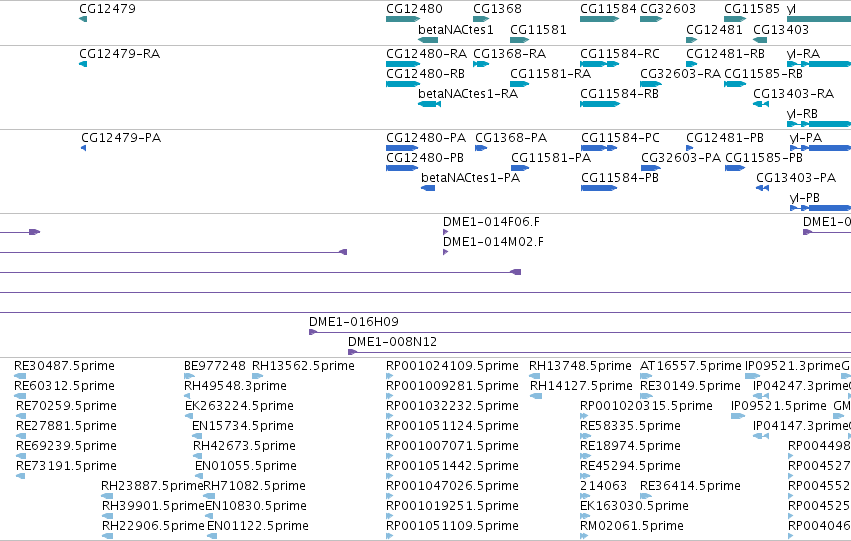The height and width of the screenshot is (541, 851).
Task: Click protein yl-PA
Action: pos(806,138)
